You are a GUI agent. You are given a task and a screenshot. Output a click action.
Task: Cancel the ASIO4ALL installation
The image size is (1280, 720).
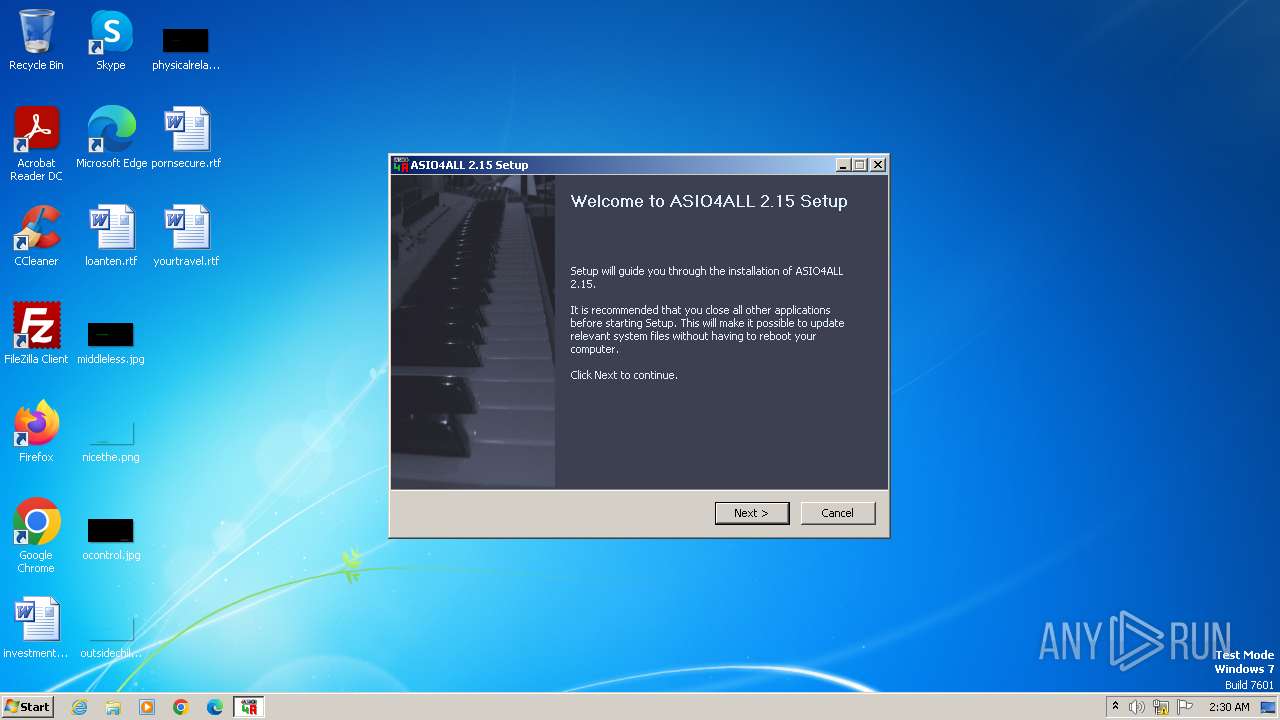click(x=838, y=513)
